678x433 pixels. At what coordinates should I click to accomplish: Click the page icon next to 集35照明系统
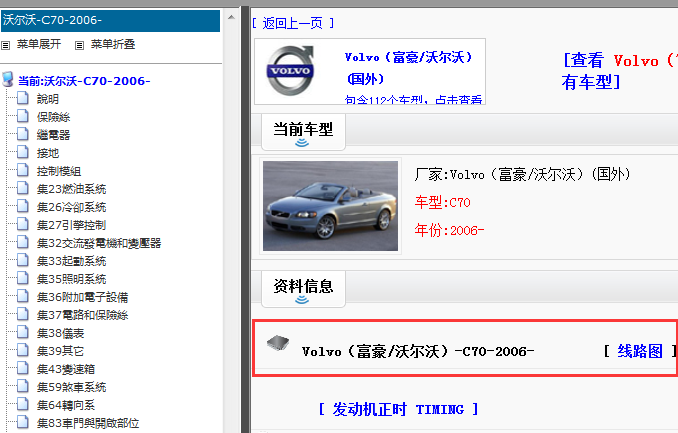[23, 279]
